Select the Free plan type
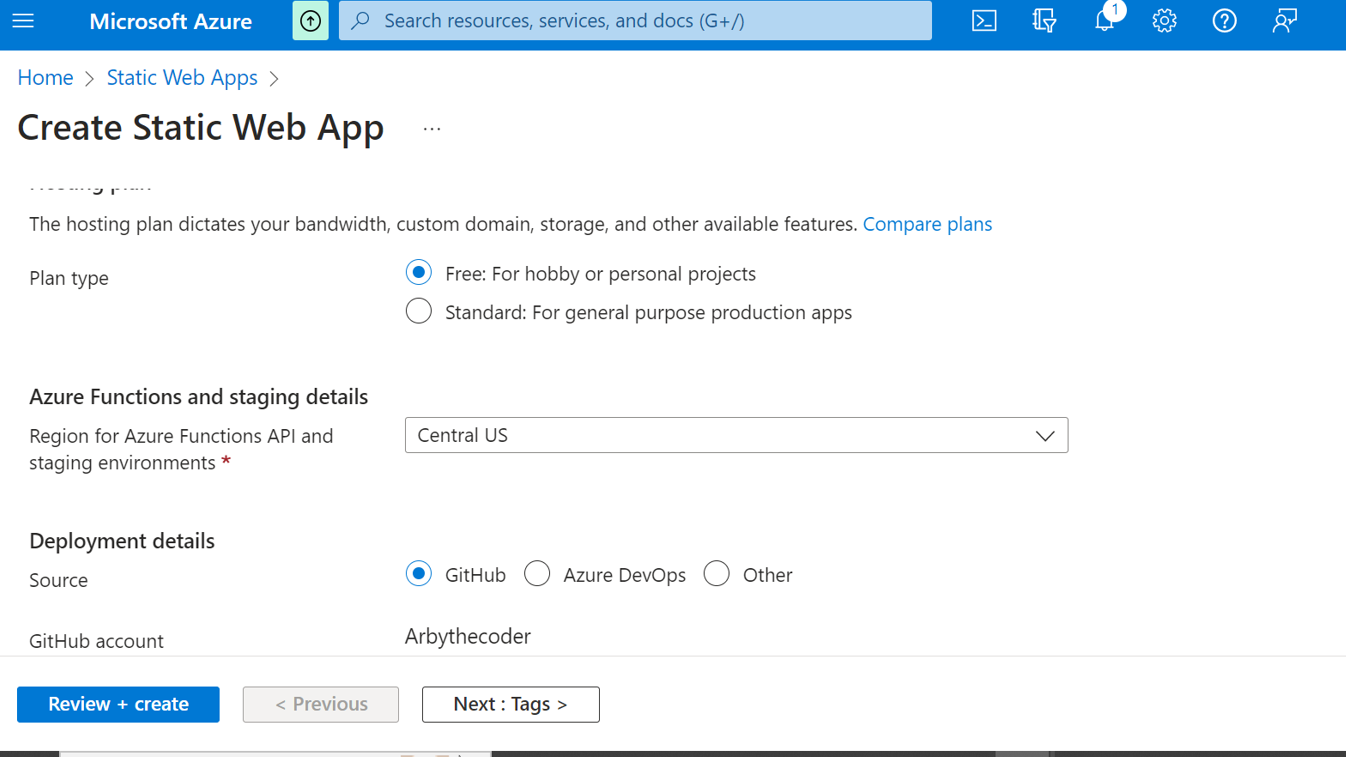This screenshot has width=1346, height=757. click(x=419, y=273)
